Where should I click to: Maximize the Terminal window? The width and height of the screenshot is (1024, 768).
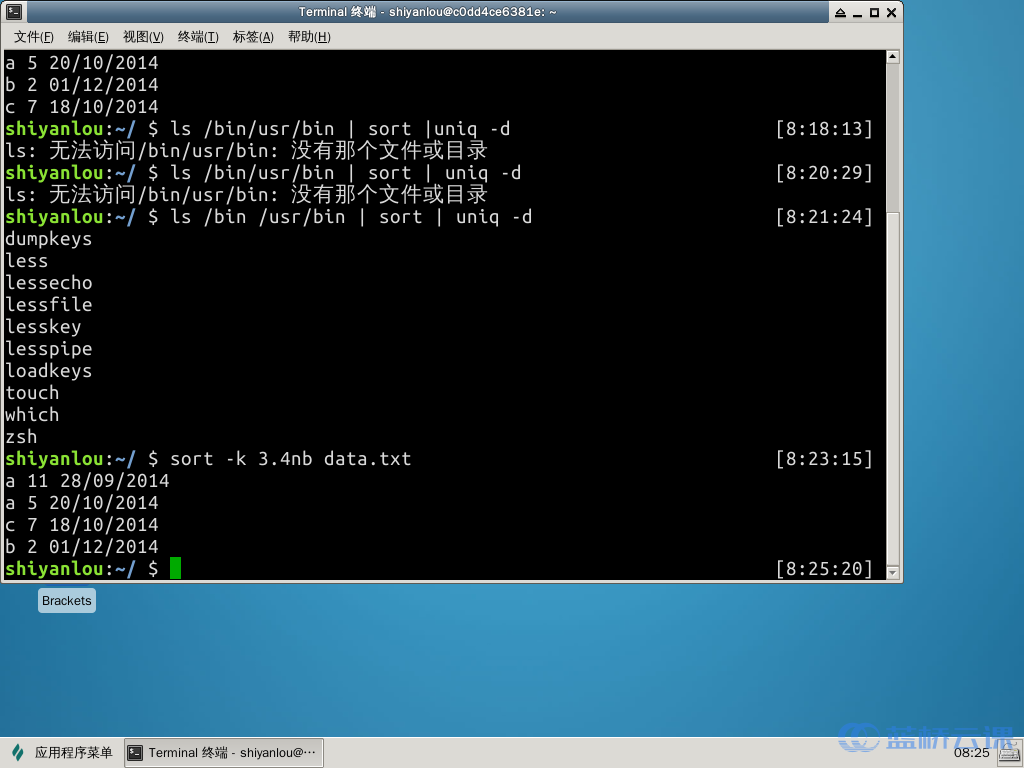point(874,12)
